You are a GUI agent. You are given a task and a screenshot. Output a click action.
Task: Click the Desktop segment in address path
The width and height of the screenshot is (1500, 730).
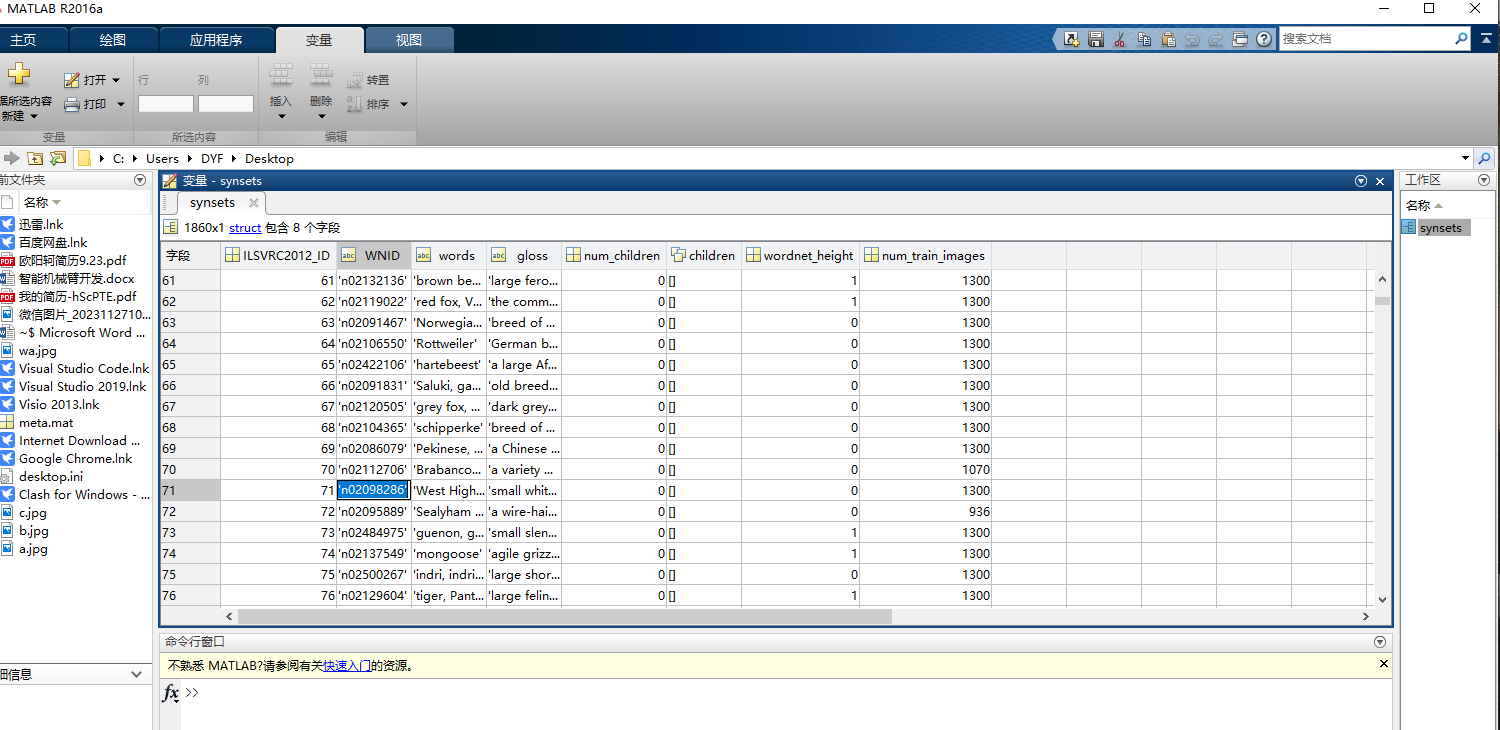coord(269,158)
